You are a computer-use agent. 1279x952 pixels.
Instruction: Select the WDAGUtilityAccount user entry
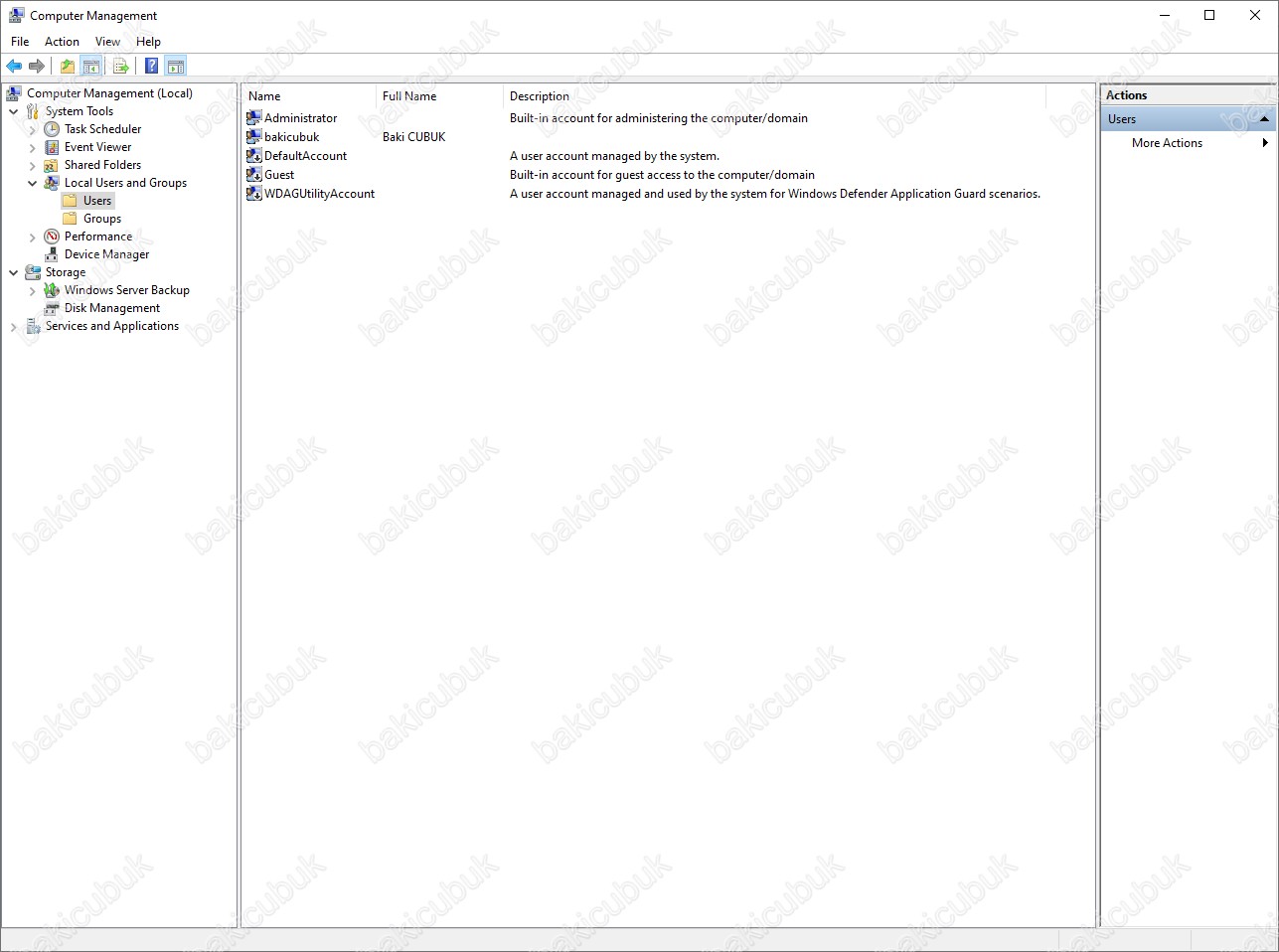tap(319, 194)
